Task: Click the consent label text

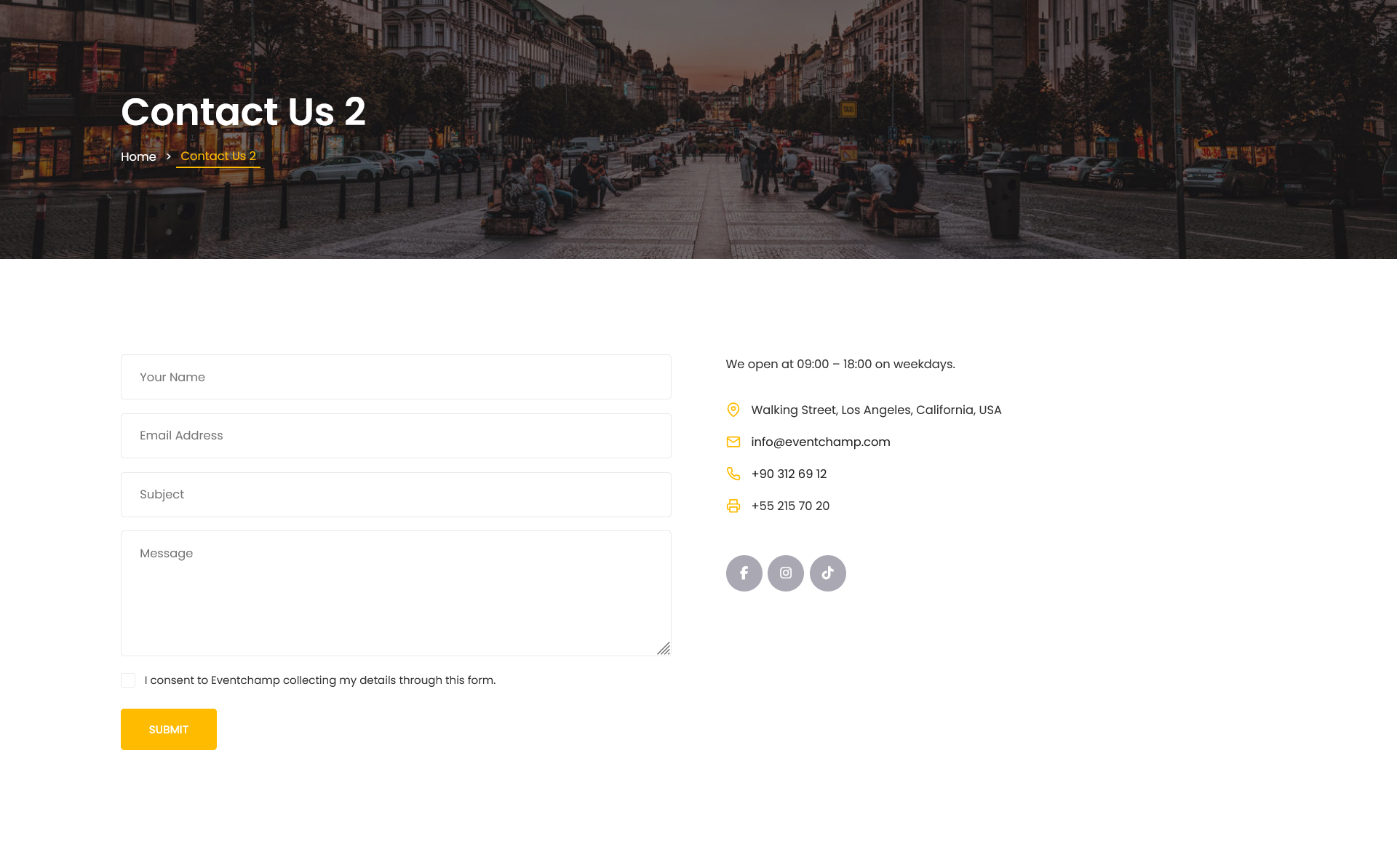Action: coord(320,680)
